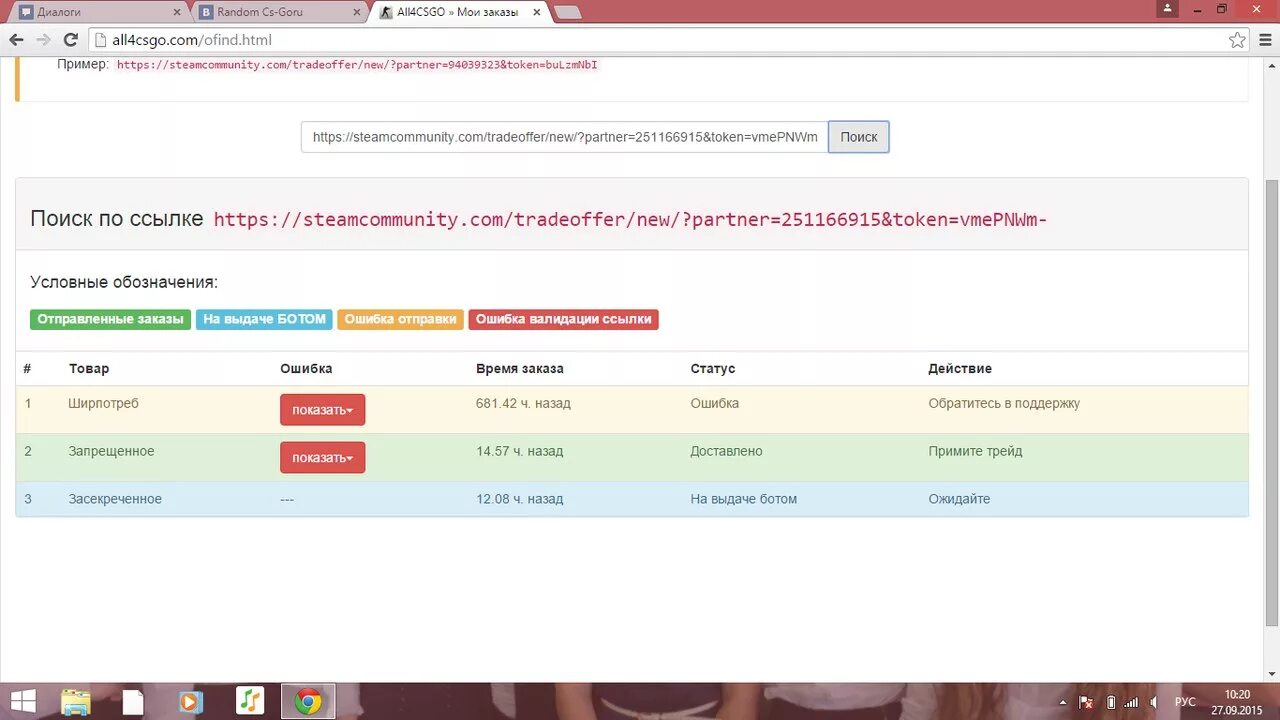Click the Товар column header
The width and height of the screenshot is (1280, 720).
pyautogui.click(x=89, y=368)
